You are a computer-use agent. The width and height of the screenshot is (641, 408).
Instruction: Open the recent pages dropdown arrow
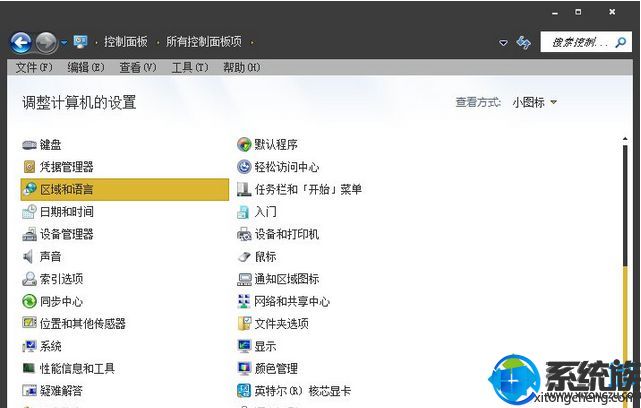[x=64, y=42]
